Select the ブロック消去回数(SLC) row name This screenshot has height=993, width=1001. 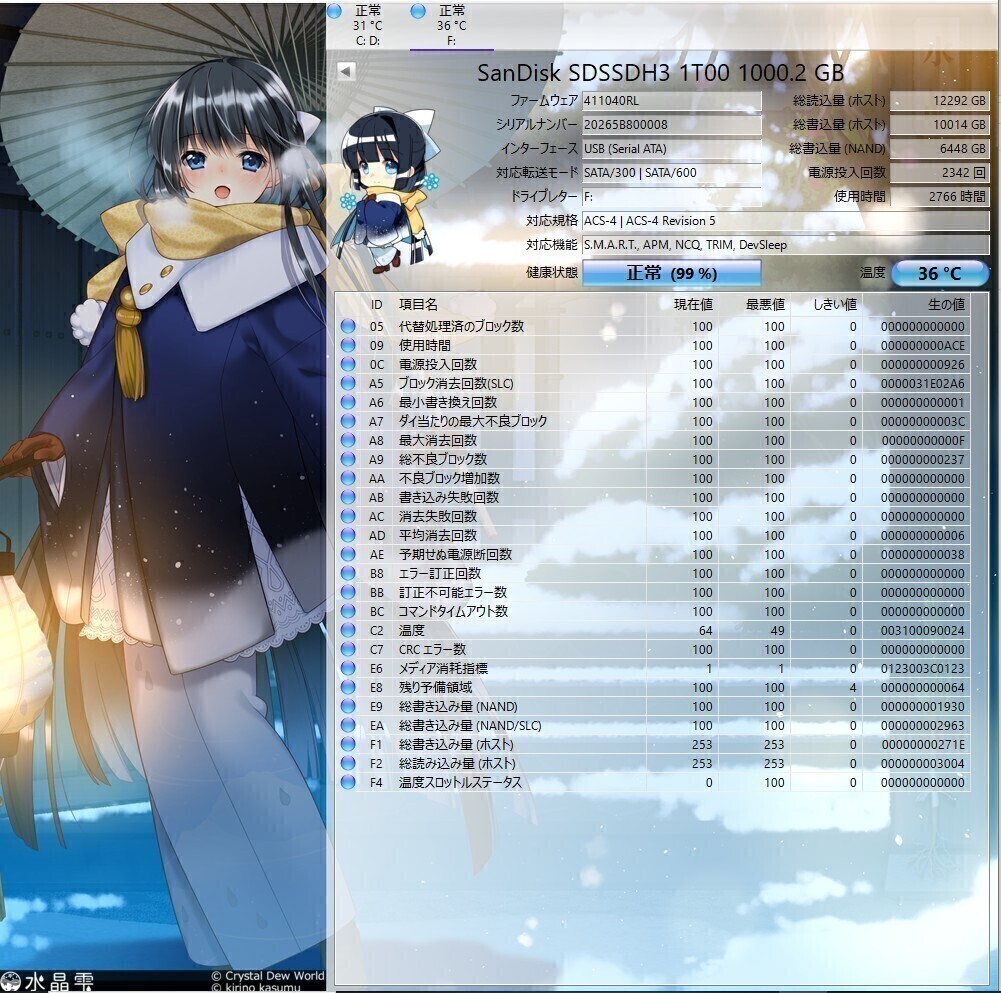click(x=456, y=383)
